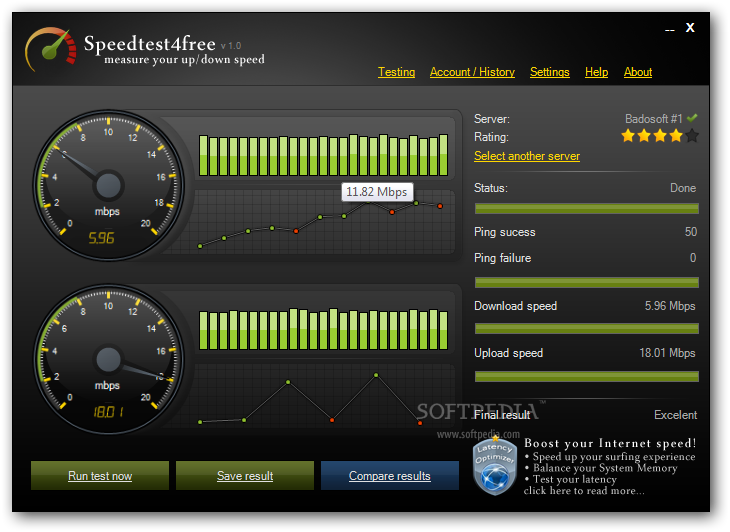Click the second rating star

click(x=644, y=136)
